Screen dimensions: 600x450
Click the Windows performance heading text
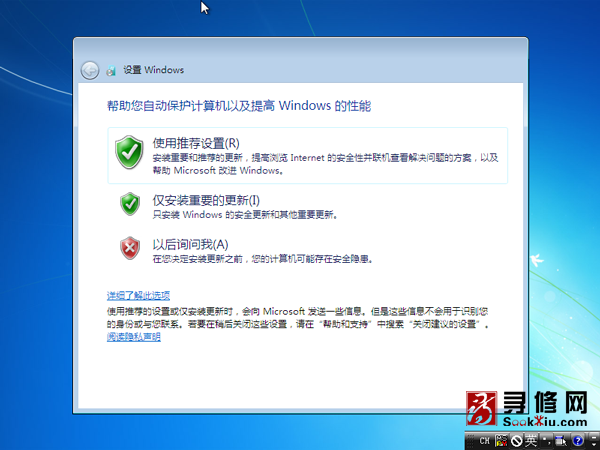tap(239, 106)
